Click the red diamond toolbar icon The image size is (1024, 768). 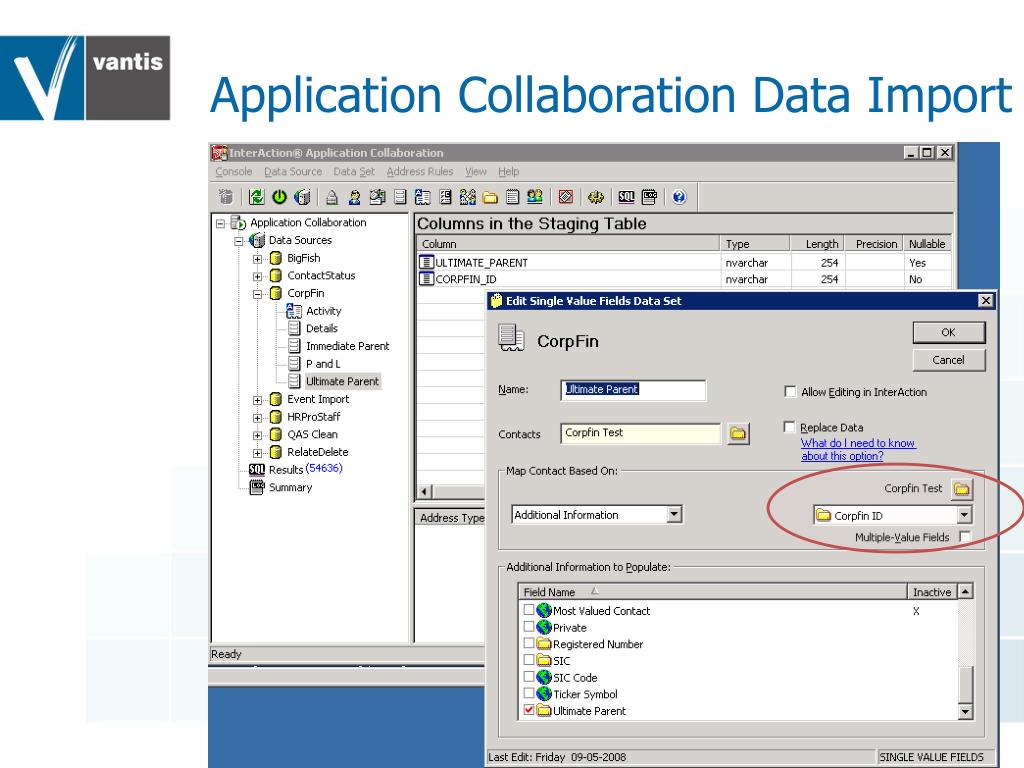566,197
